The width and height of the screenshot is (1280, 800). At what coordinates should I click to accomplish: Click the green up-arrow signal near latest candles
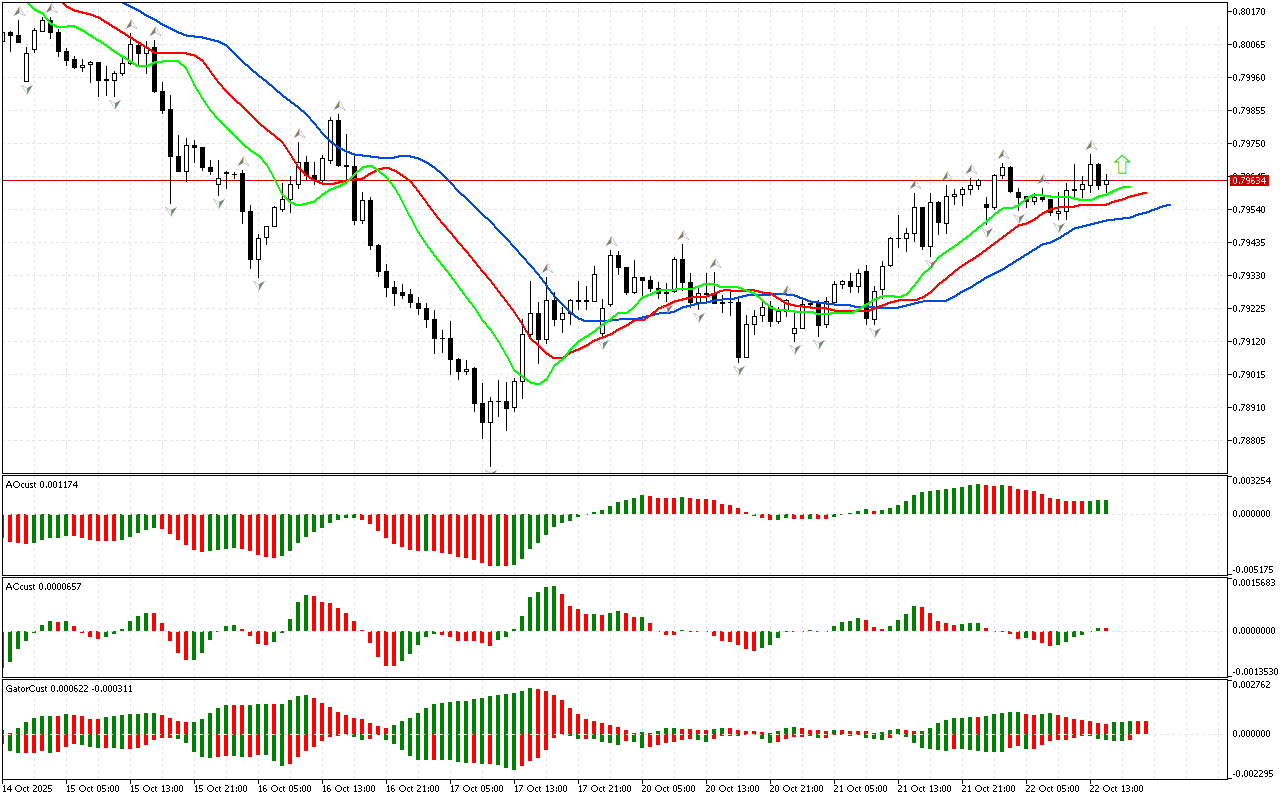(x=1122, y=164)
